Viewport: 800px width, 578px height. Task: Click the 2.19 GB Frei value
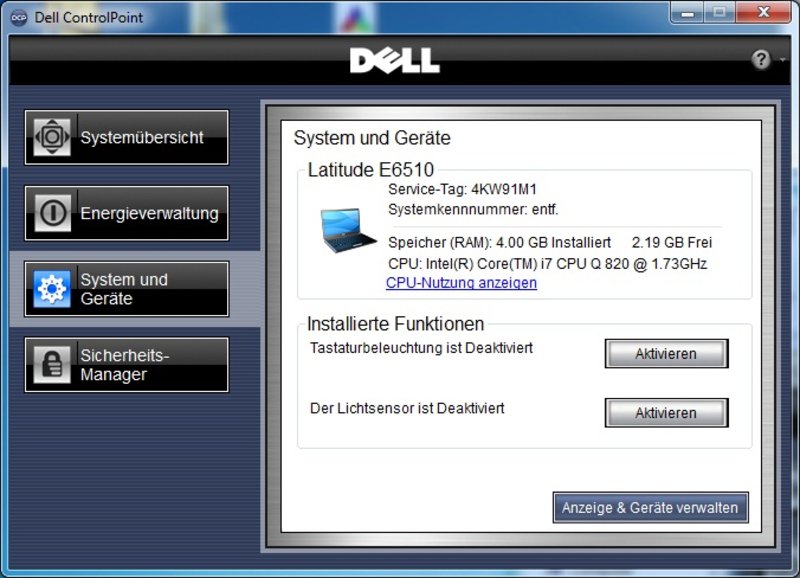pyautogui.click(x=672, y=242)
